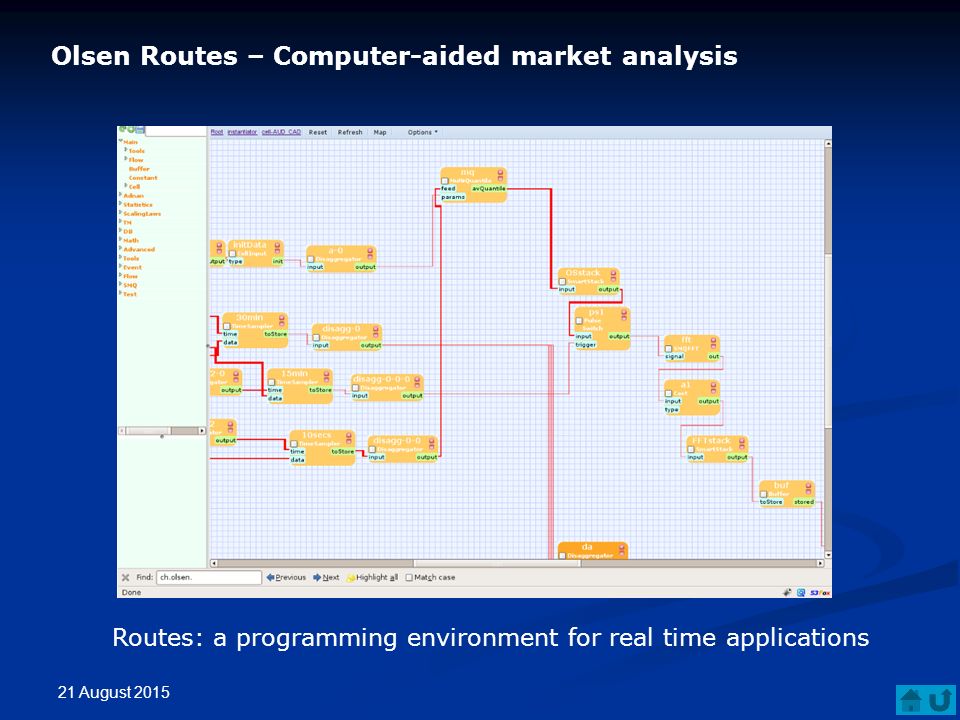Open the cell-AUD_CAD breadcrumb link
960x720 pixels.
282,132
